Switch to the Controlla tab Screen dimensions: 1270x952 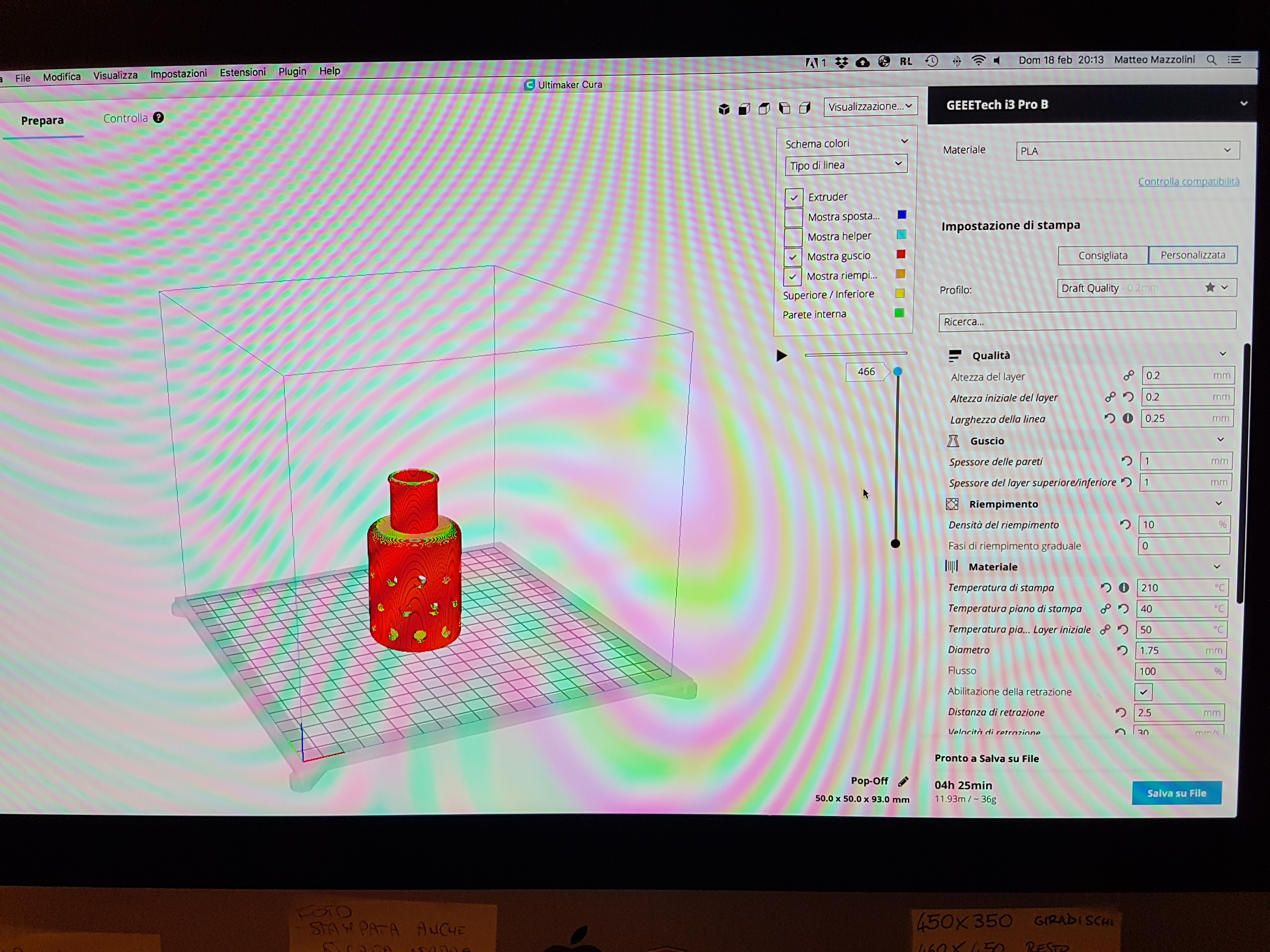click(126, 118)
